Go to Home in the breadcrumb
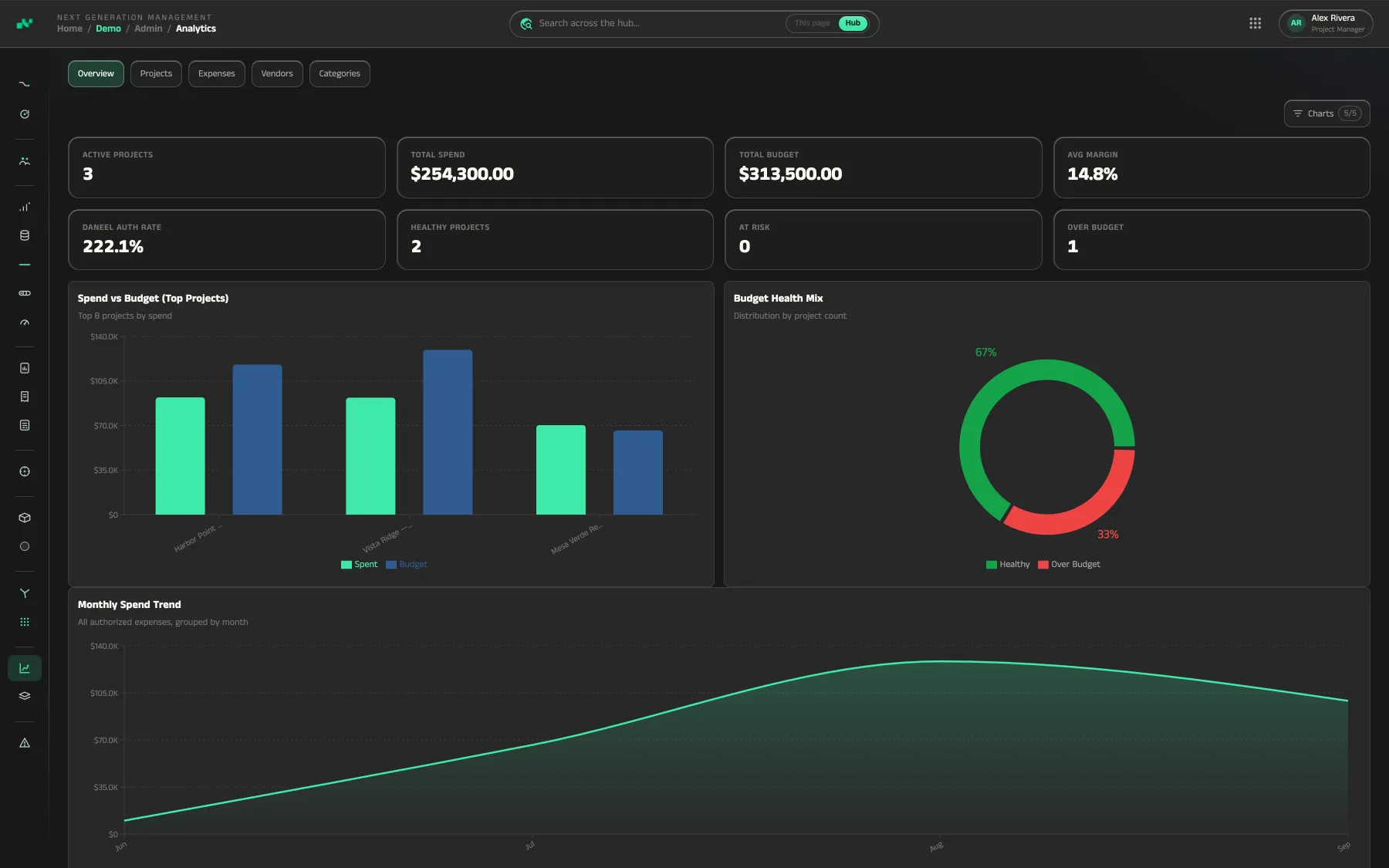This screenshot has width=1389, height=868. pyautogui.click(x=69, y=29)
